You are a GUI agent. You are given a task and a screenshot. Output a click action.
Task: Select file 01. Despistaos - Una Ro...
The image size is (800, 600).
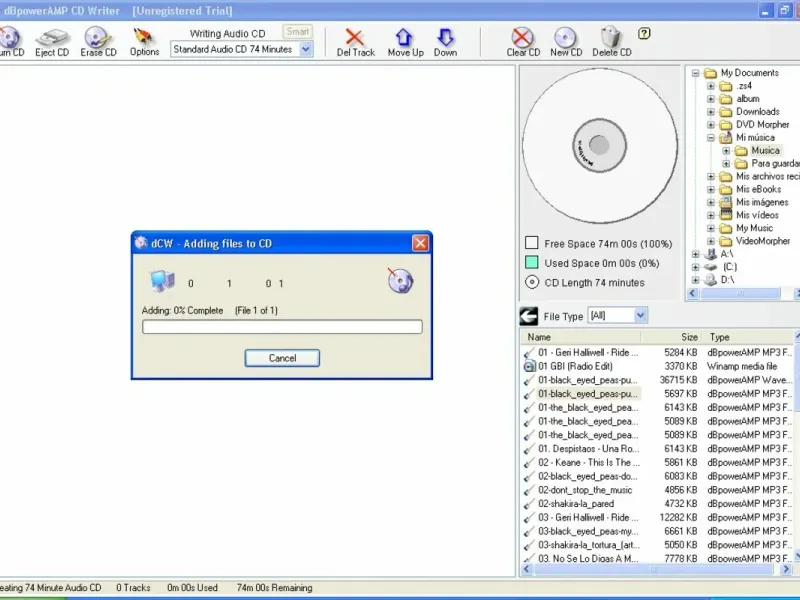pos(588,449)
